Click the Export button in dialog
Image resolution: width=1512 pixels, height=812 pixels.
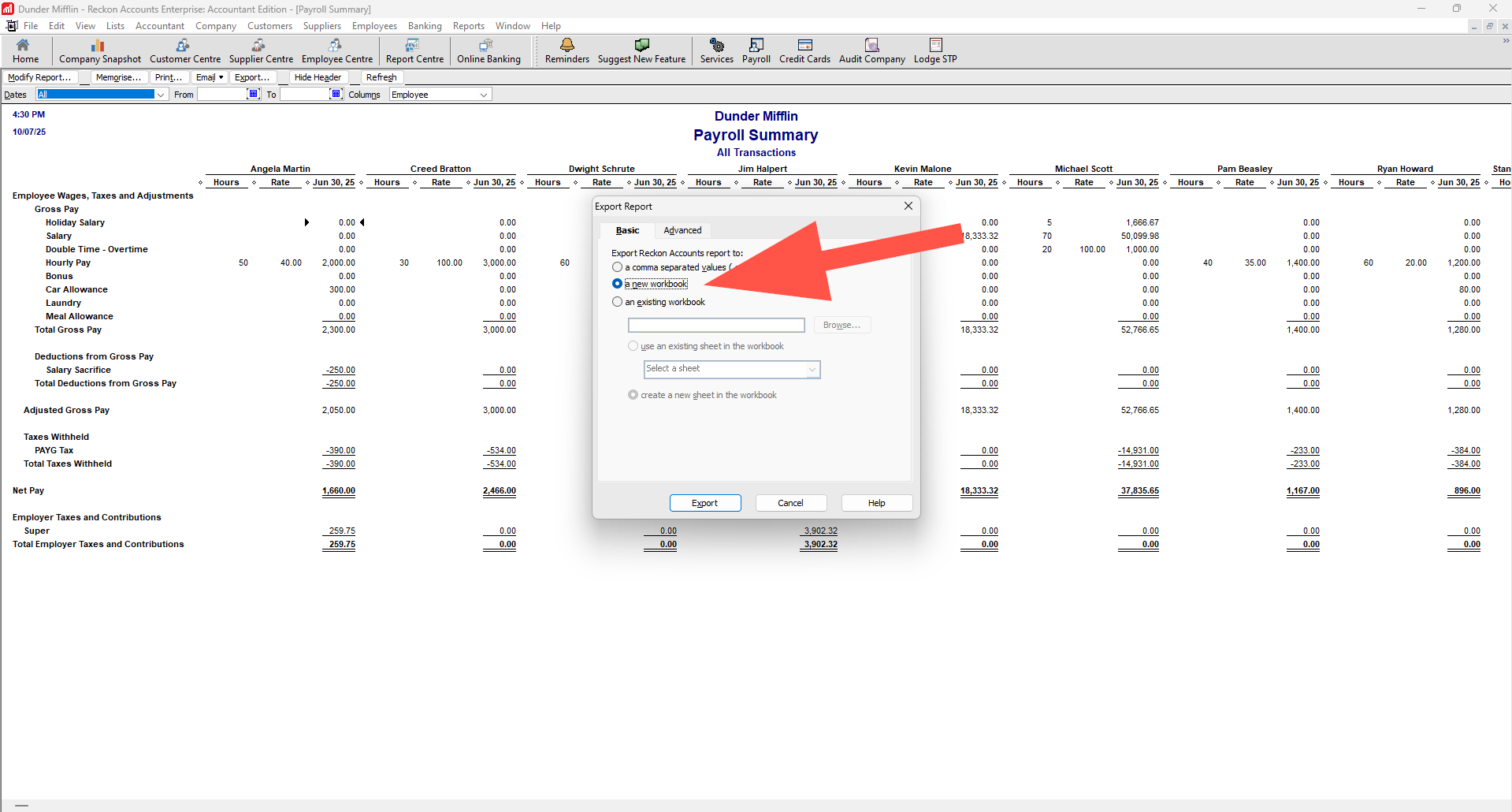705,503
